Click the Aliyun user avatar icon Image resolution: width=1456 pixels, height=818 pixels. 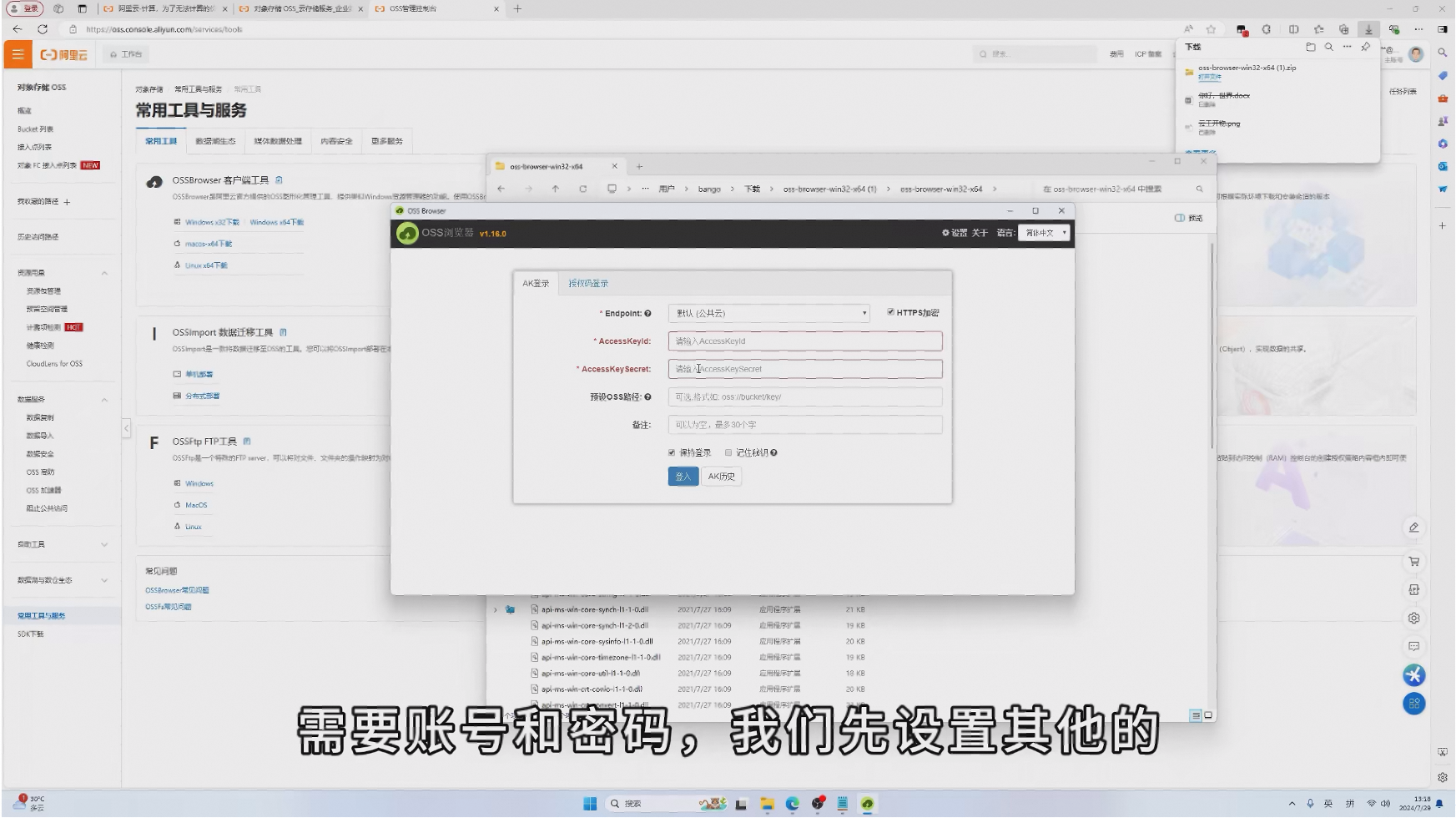[1416, 54]
